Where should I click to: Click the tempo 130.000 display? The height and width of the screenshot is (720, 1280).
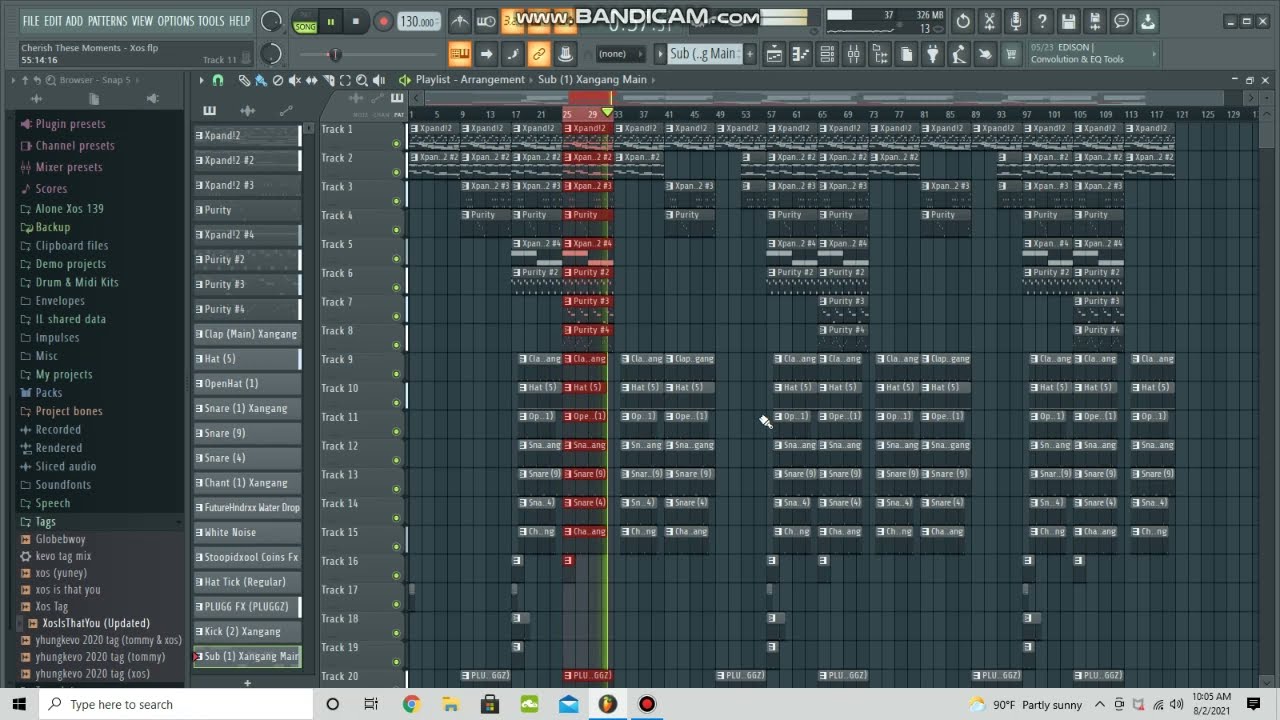(x=418, y=21)
